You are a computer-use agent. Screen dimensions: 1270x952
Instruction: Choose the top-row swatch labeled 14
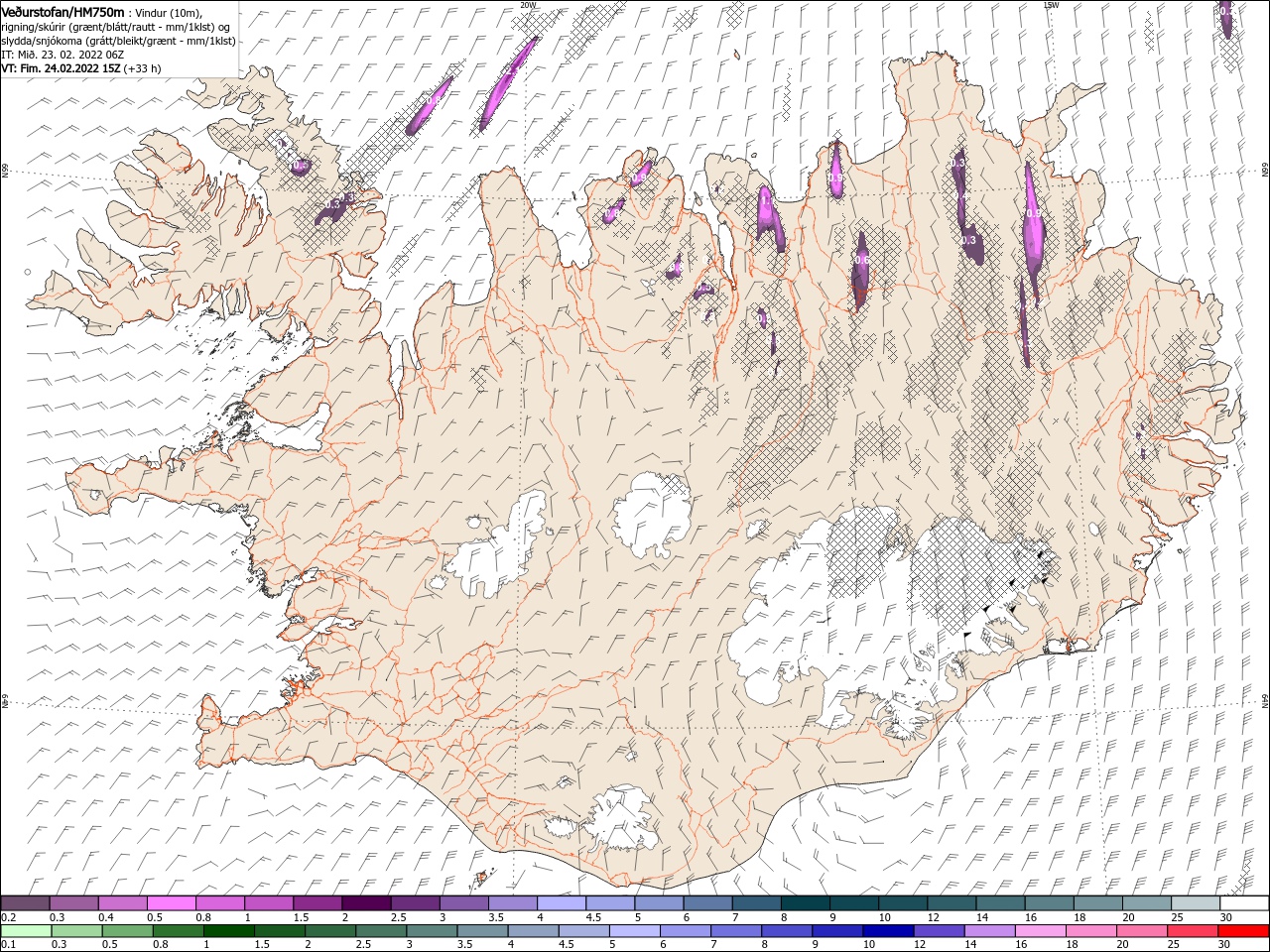(x=999, y=903)
